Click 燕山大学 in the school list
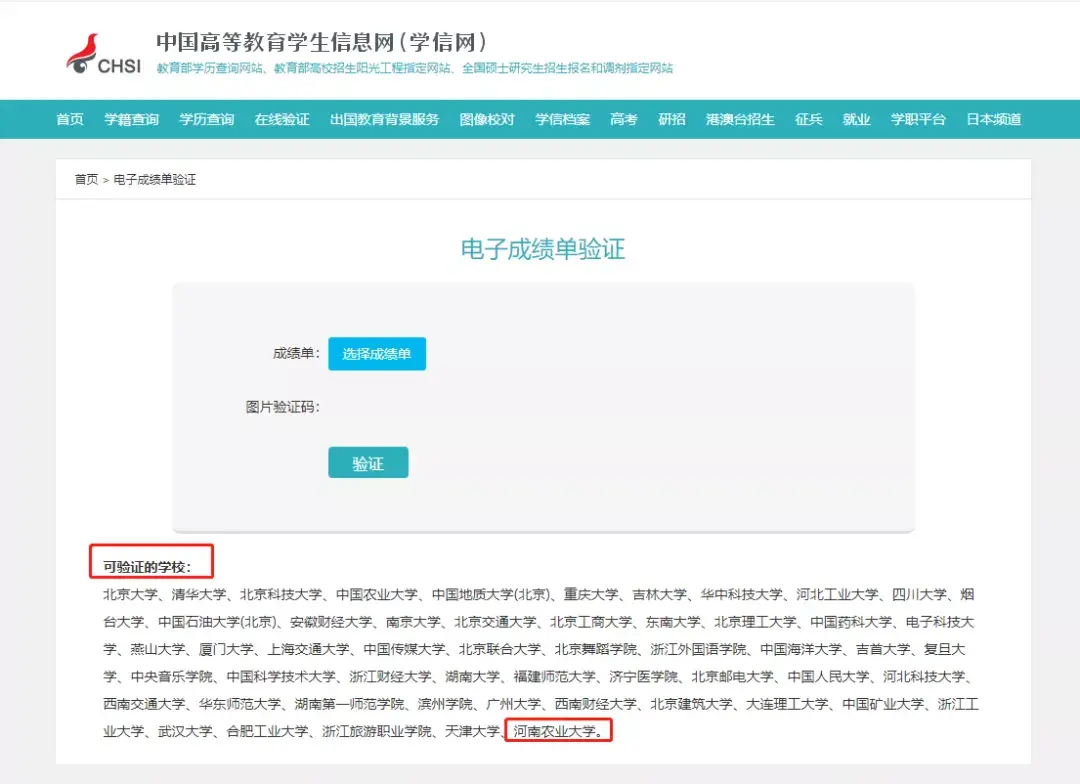 click(158, 650)
